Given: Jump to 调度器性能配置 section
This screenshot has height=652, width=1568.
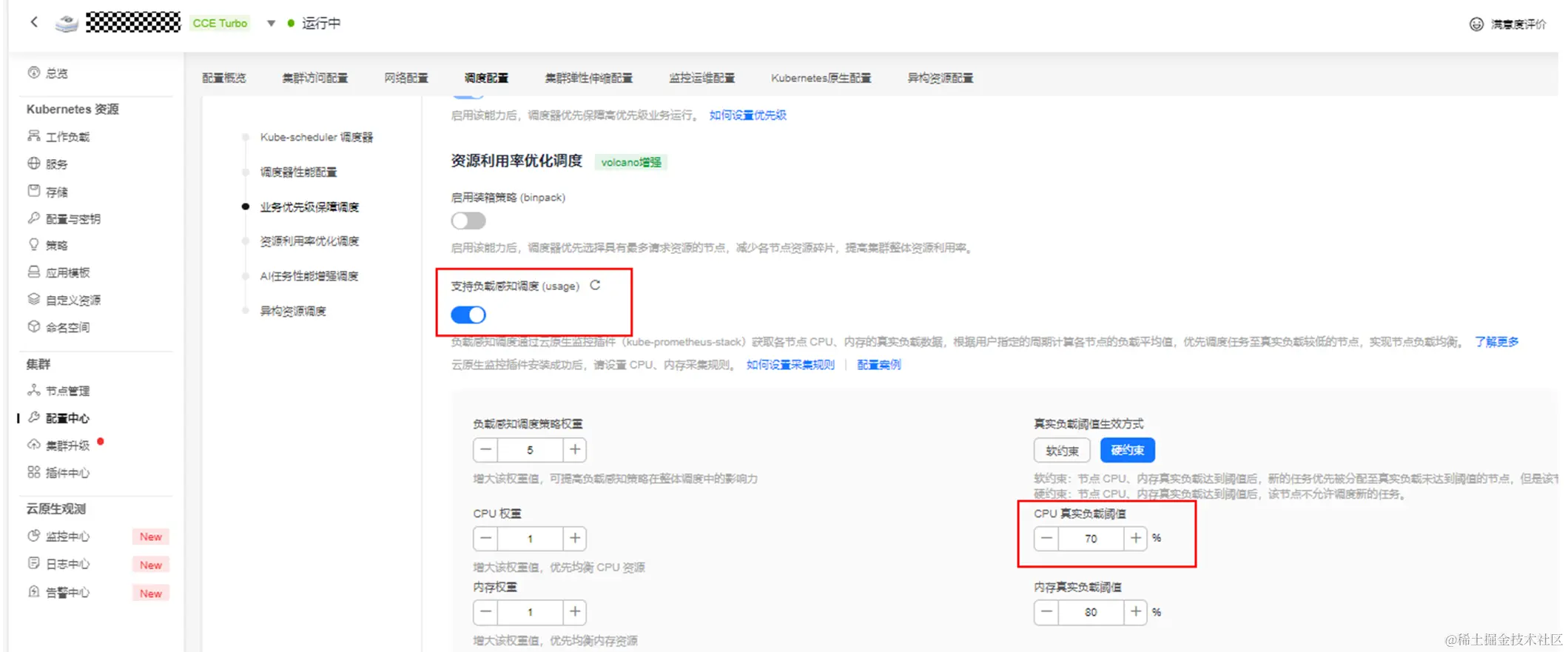Looking at the screenshot, I should (x=298, y=172).
